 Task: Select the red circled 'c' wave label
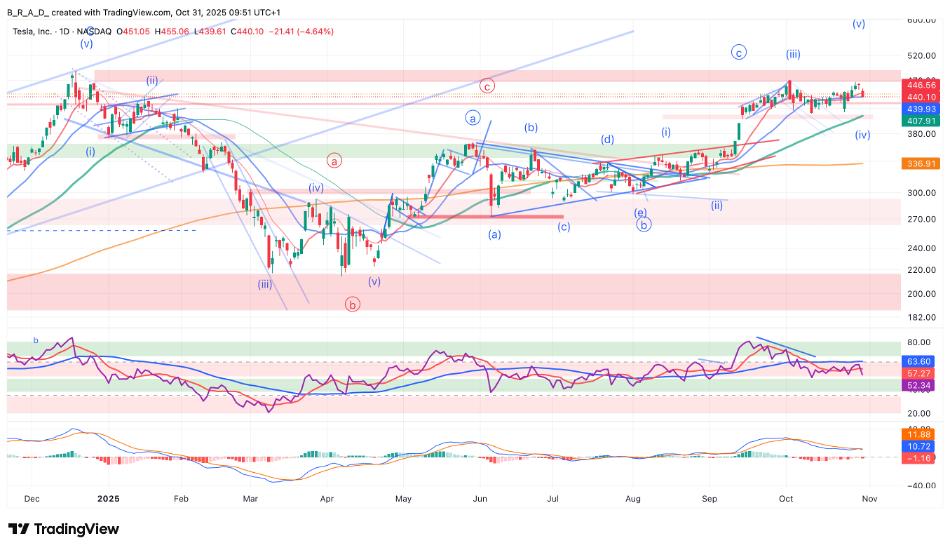click(487, 86)
